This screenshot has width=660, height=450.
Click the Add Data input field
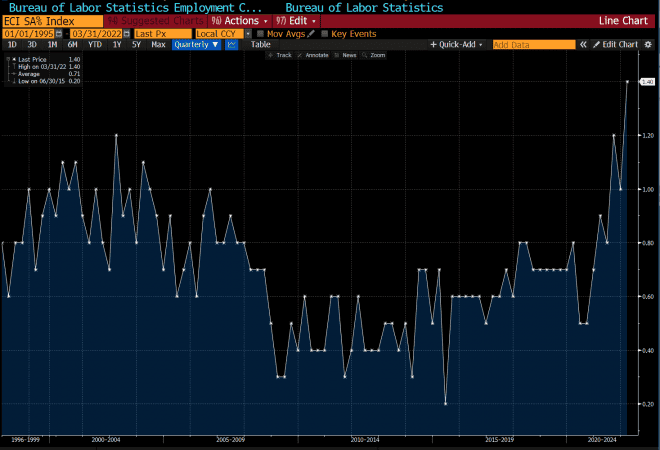[534, 45]
